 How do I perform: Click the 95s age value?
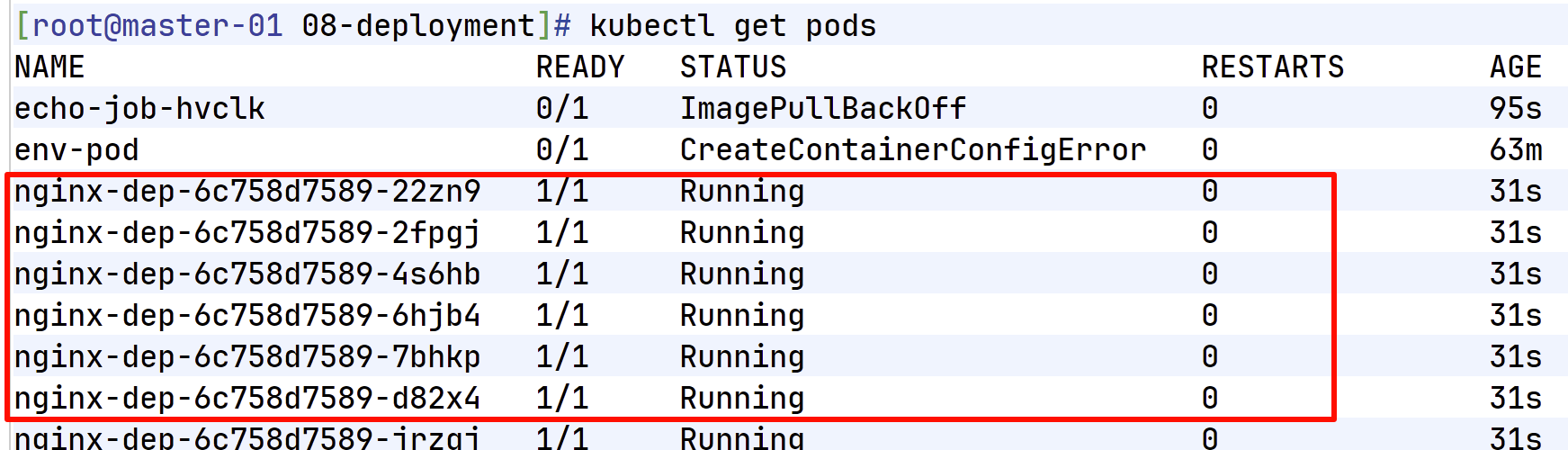pyautogui.click(x=1515, y=108)
